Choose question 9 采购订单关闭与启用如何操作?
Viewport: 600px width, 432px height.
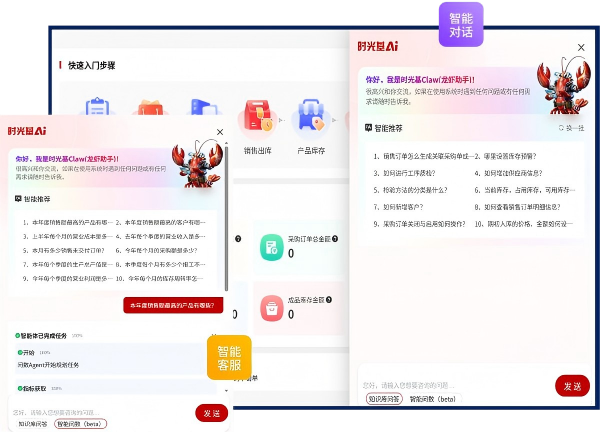coord(419,224)
